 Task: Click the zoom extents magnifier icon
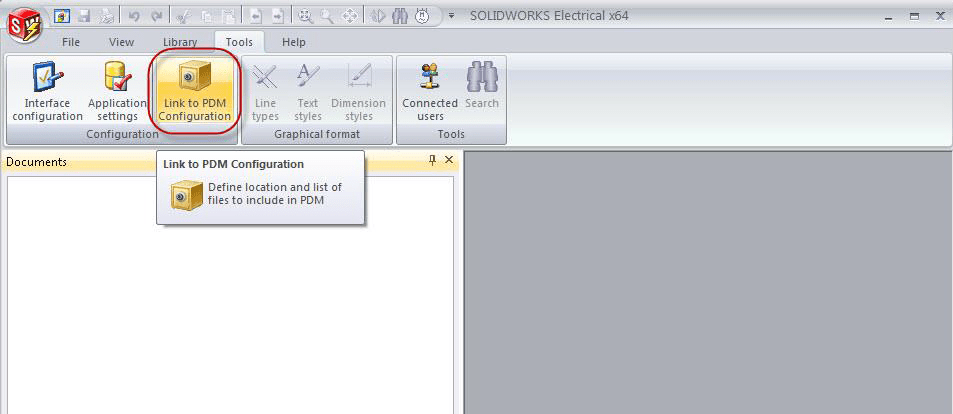tap(304, 16)
